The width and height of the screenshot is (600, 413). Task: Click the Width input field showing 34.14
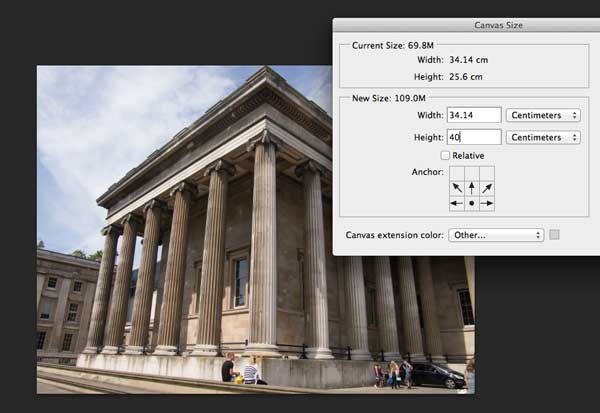(x=473, y=115)
